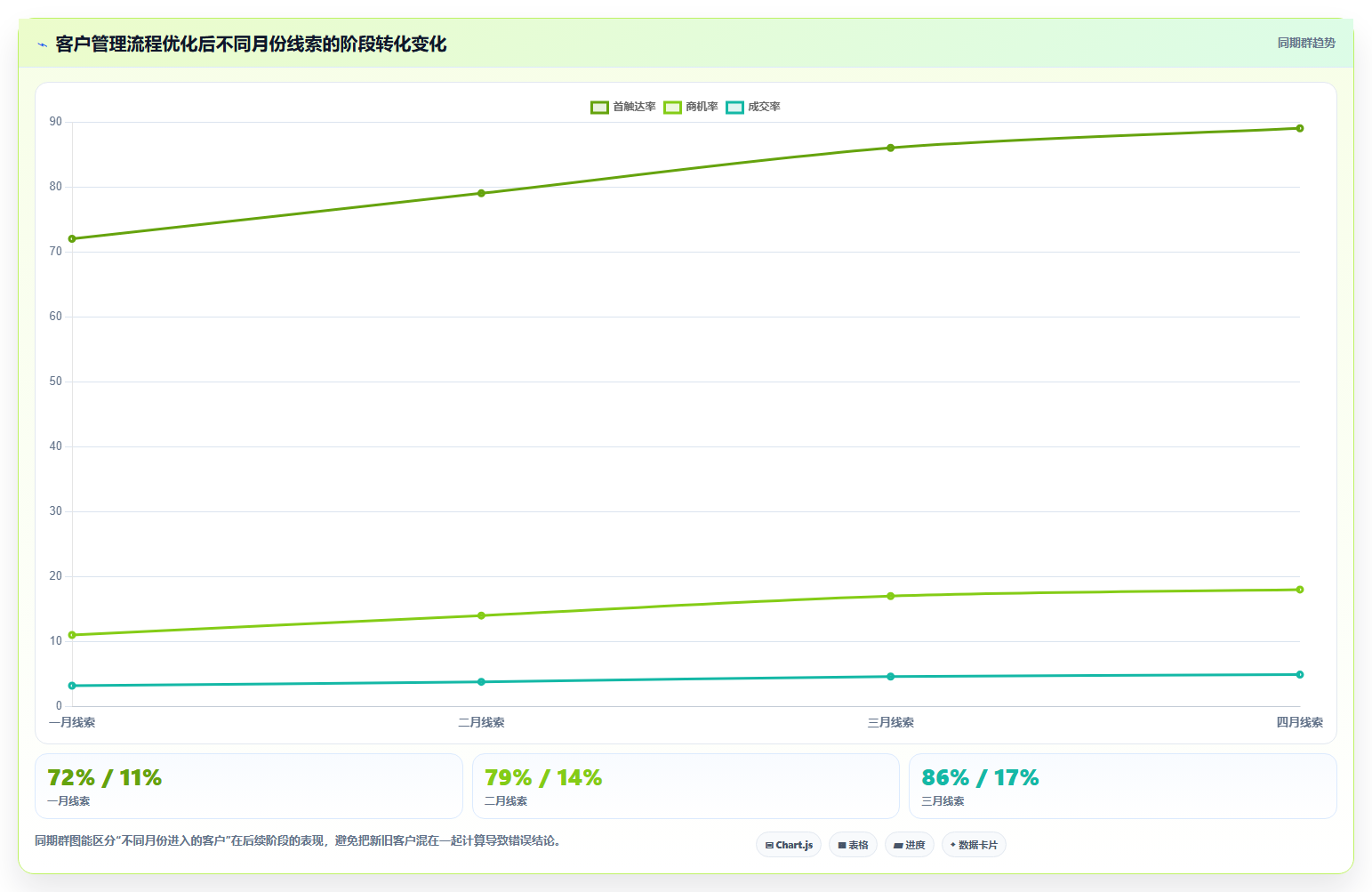Screen dimensions: 1372x892
Task: Toggle the 商机率 legend swatch
Action: 672,108
